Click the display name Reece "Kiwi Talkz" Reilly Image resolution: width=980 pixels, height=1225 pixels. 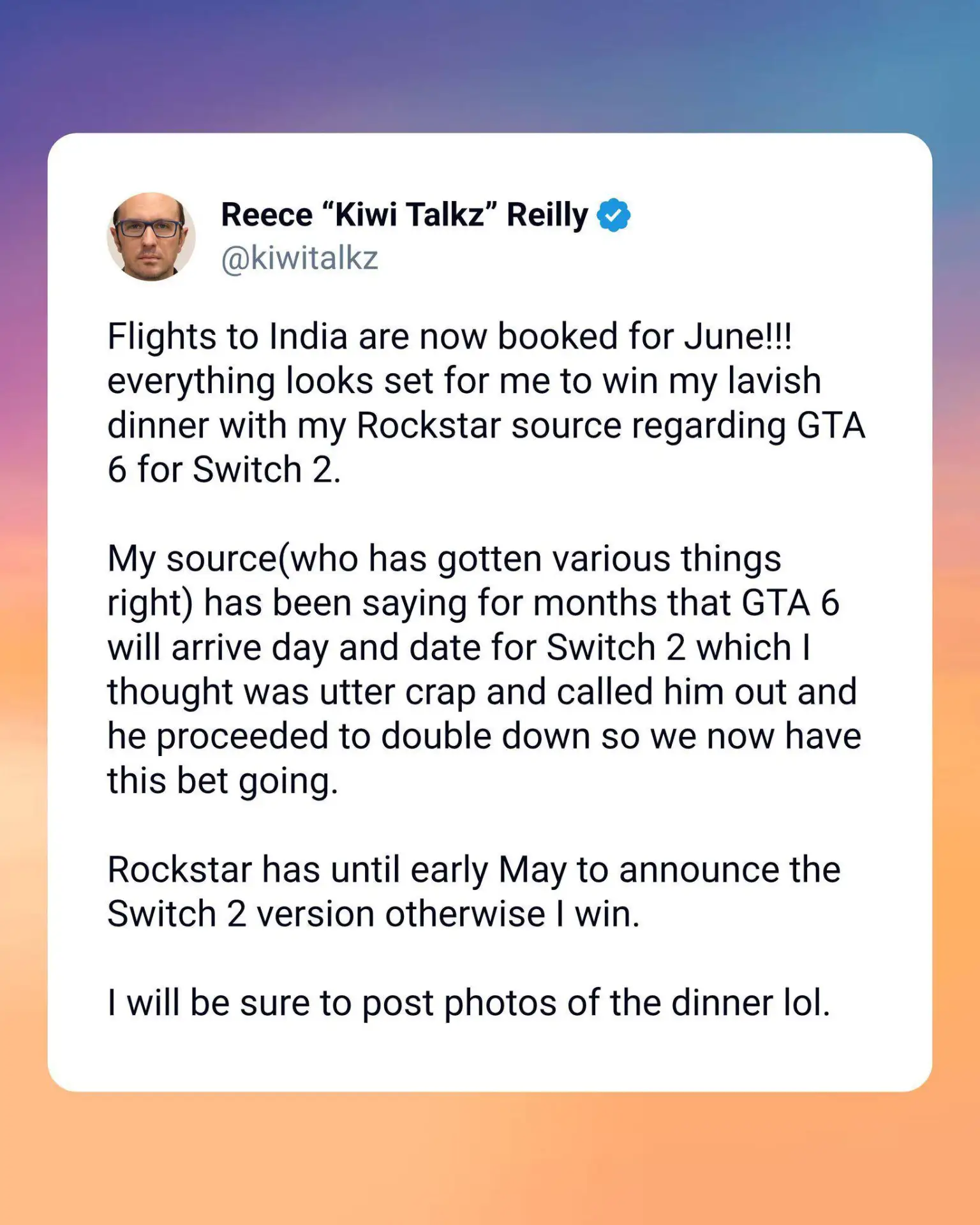[x=404, y=215]
